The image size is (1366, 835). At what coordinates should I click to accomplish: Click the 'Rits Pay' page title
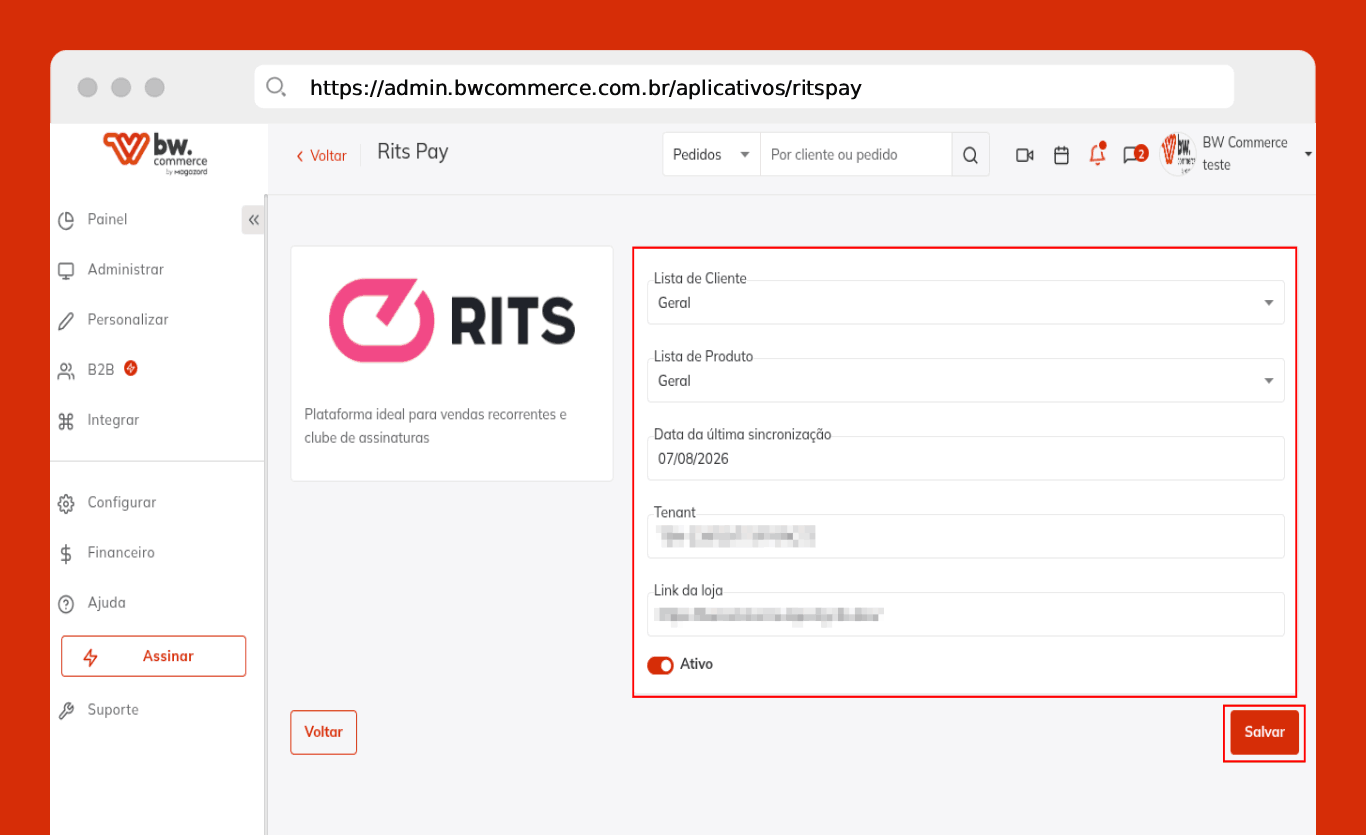point(413,152)
